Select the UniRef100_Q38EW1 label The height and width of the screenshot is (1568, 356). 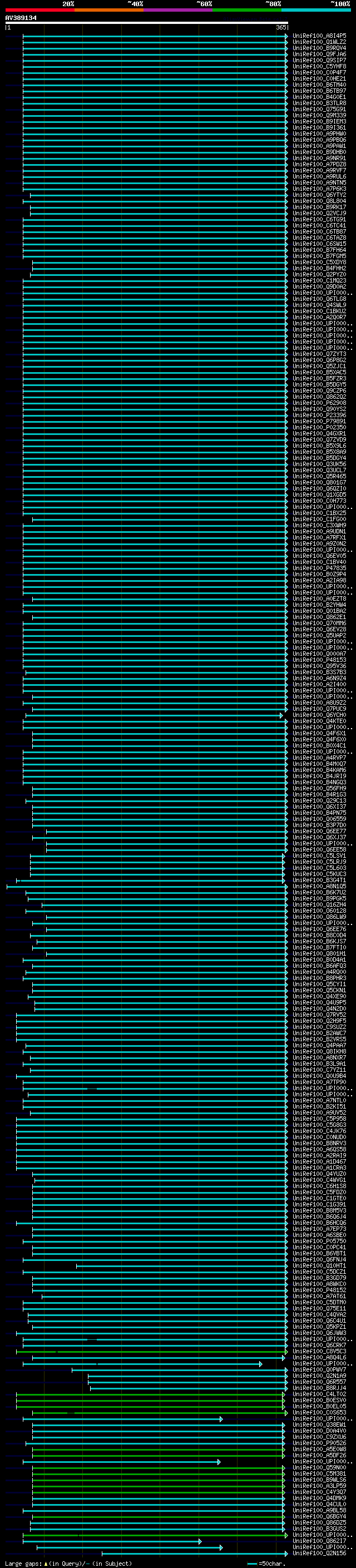[x=319, y=1425]
